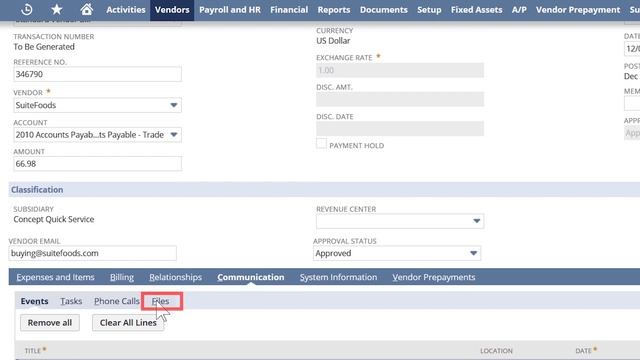Open the Setup menu
The image size is (640, 360).
pos(429,10)
